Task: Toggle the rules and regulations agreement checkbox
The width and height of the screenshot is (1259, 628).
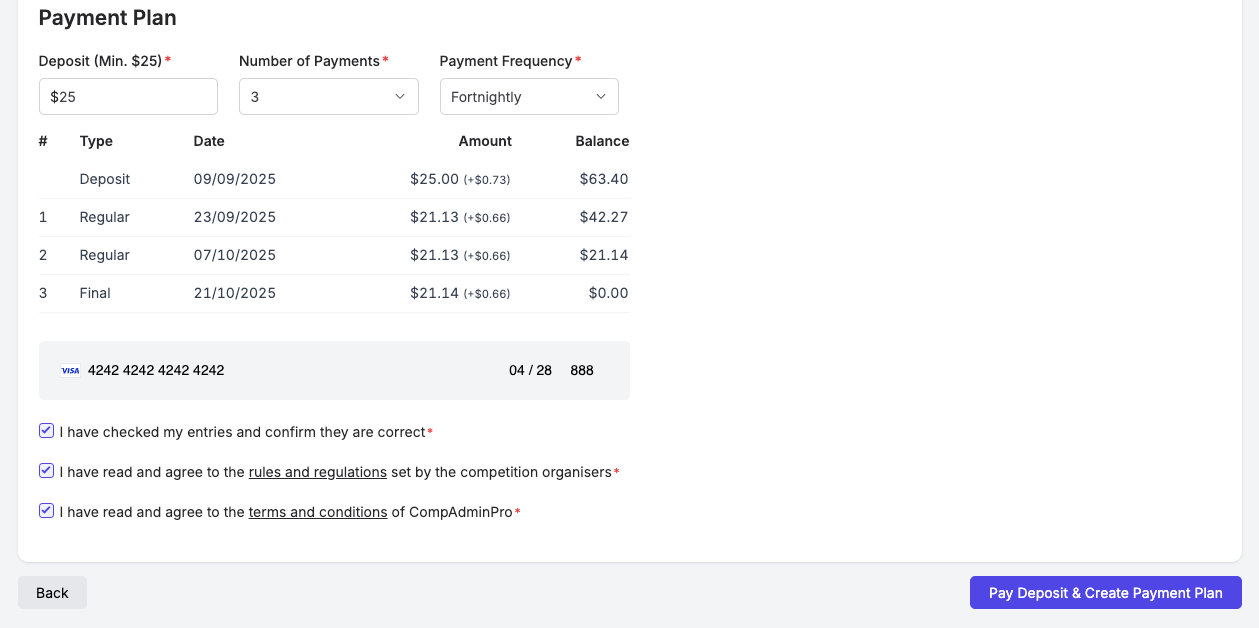Action: (x=46, y=470)
